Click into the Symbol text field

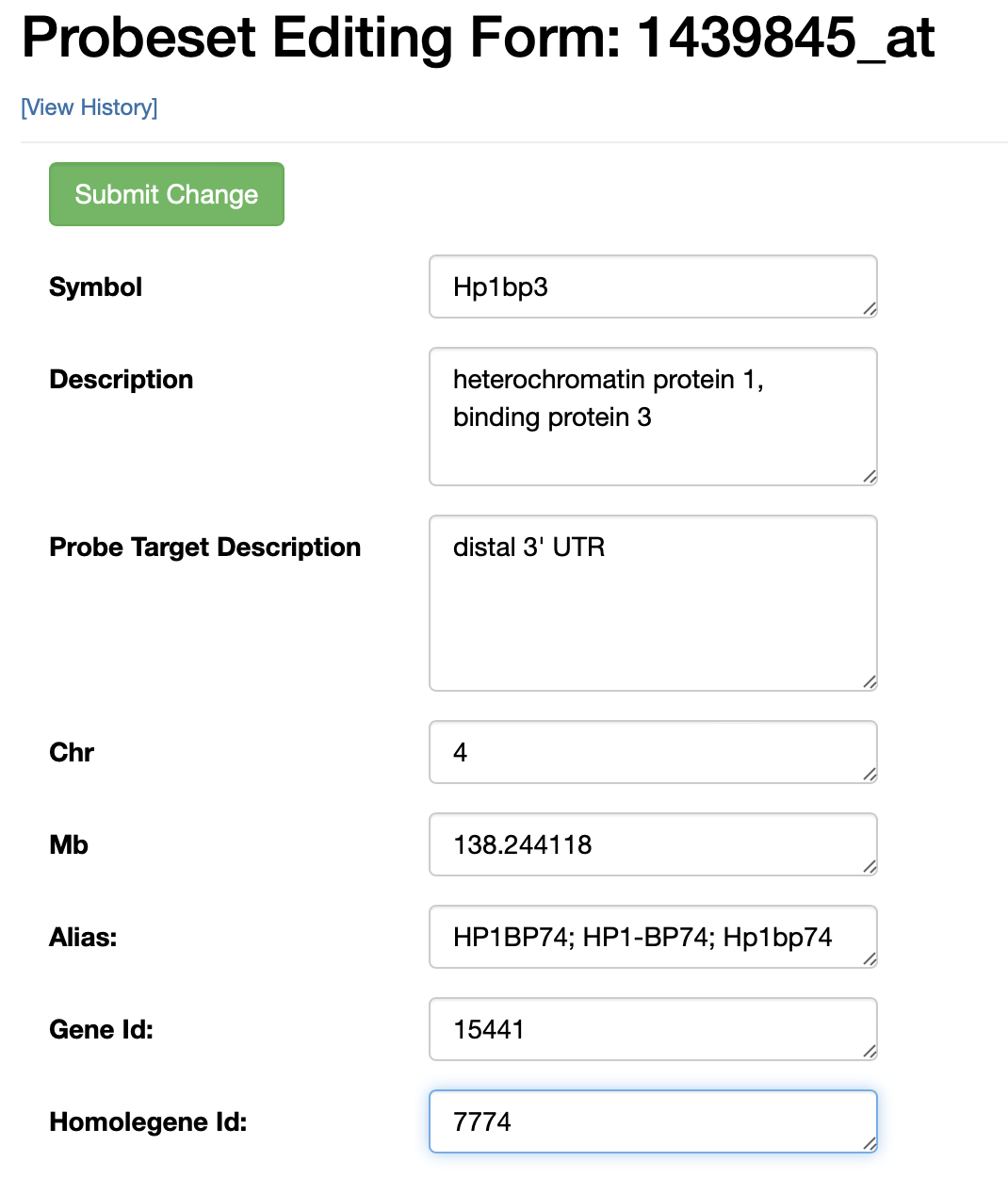652,286
